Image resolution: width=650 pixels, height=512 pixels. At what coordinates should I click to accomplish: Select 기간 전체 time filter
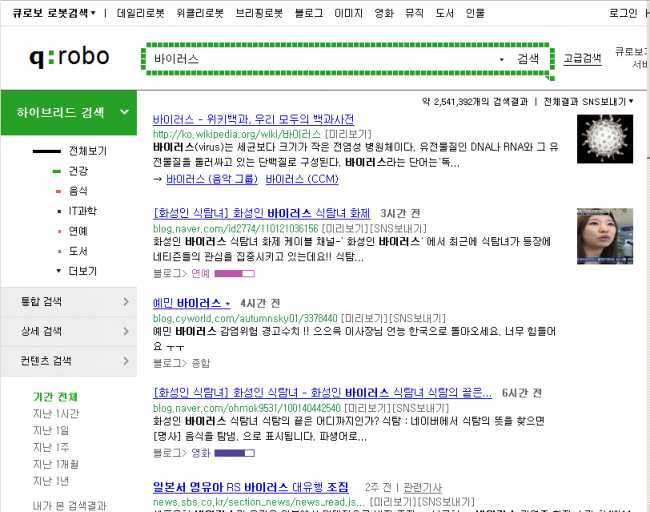(x=55, y=397)
